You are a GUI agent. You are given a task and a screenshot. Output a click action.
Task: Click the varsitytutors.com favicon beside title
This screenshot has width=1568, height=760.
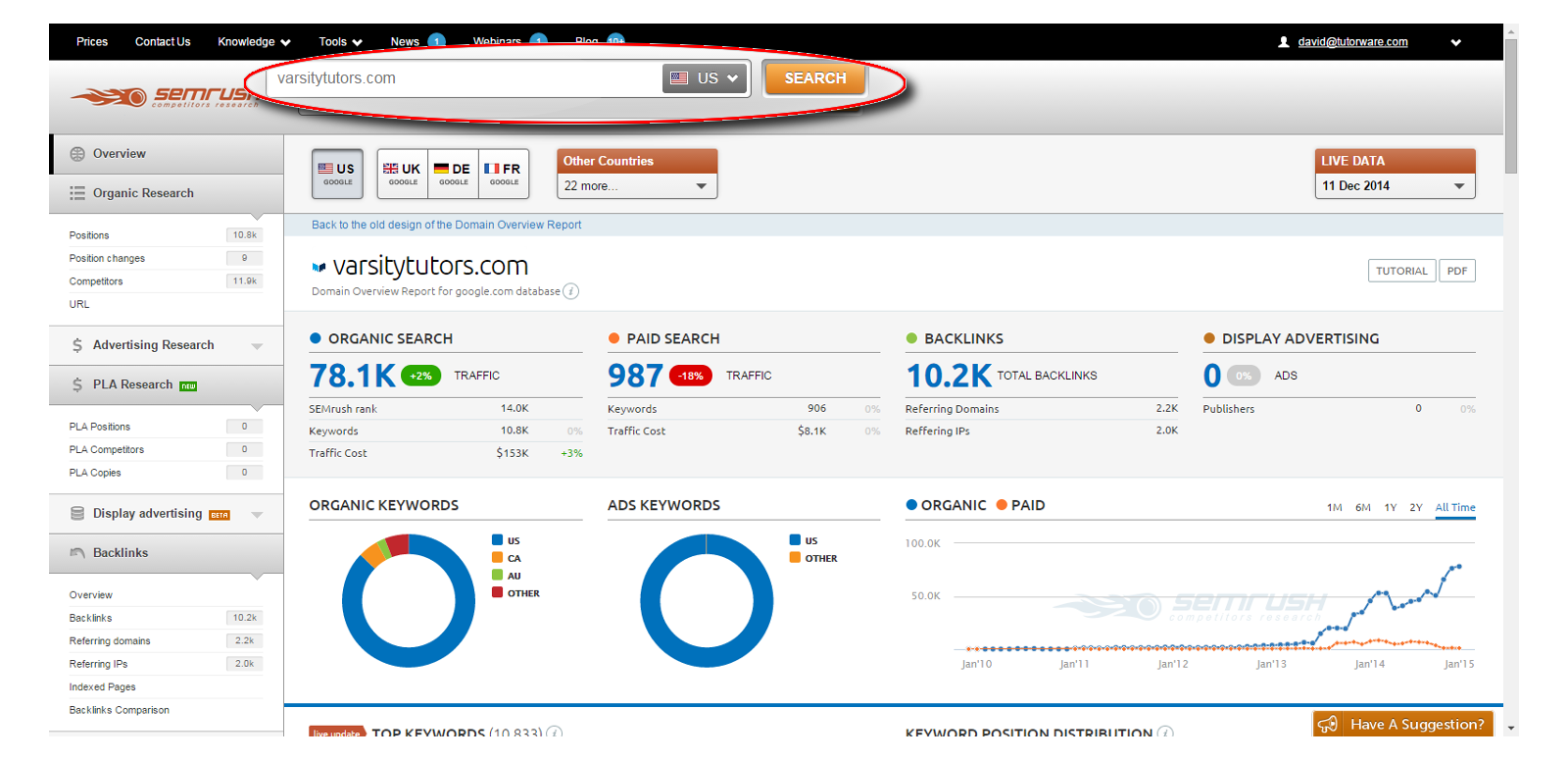point(318,267)
